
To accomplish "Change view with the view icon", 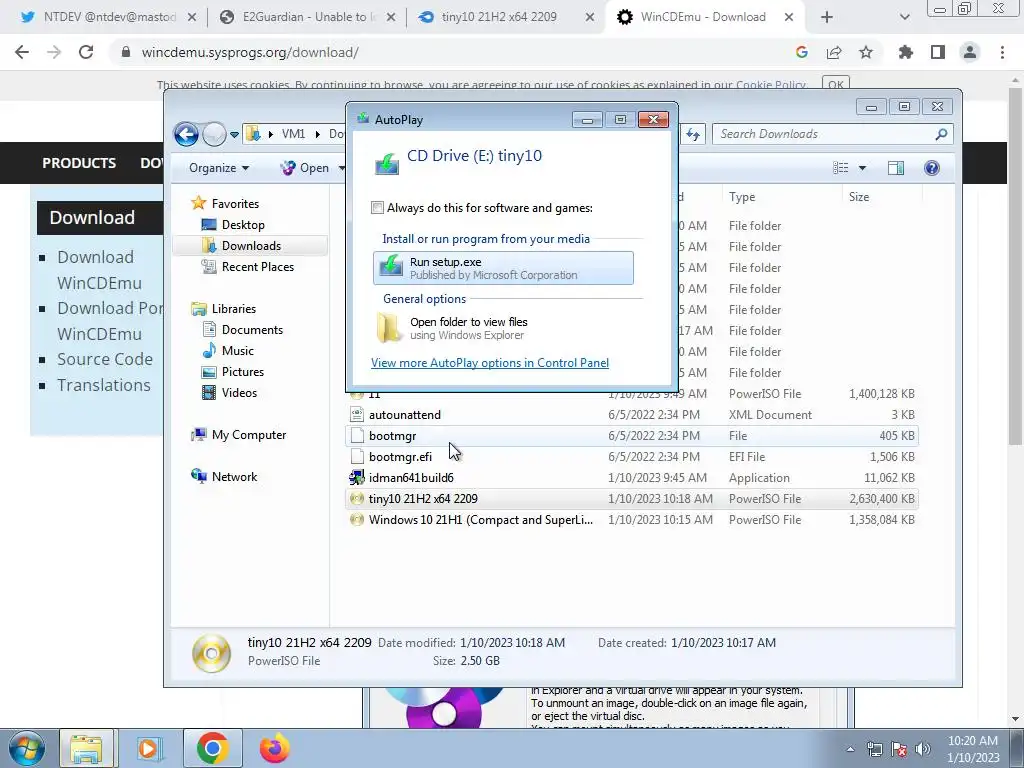I will (840, 168).
